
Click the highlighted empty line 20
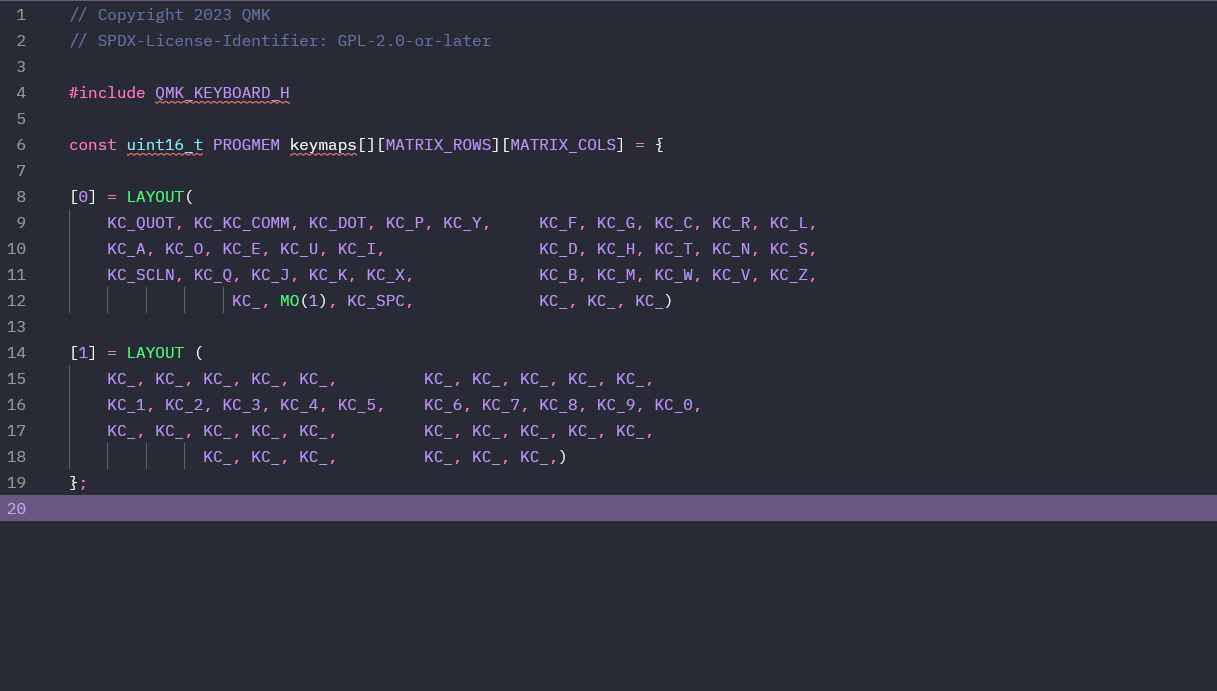click(x=608, y=509)
